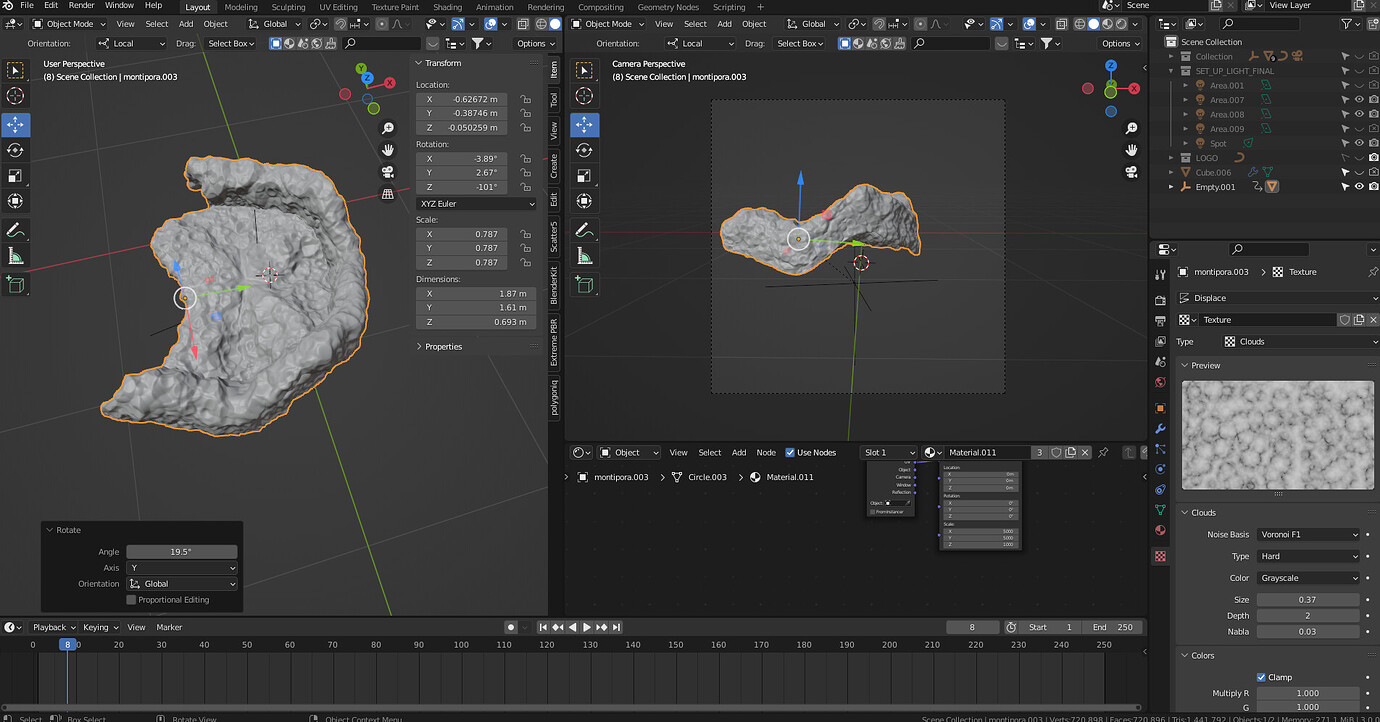Open the Noise Basis Voronoi F1 dropdown
The width and height of the screenshot is (1380, 722).
click(x=1308, y=534)
